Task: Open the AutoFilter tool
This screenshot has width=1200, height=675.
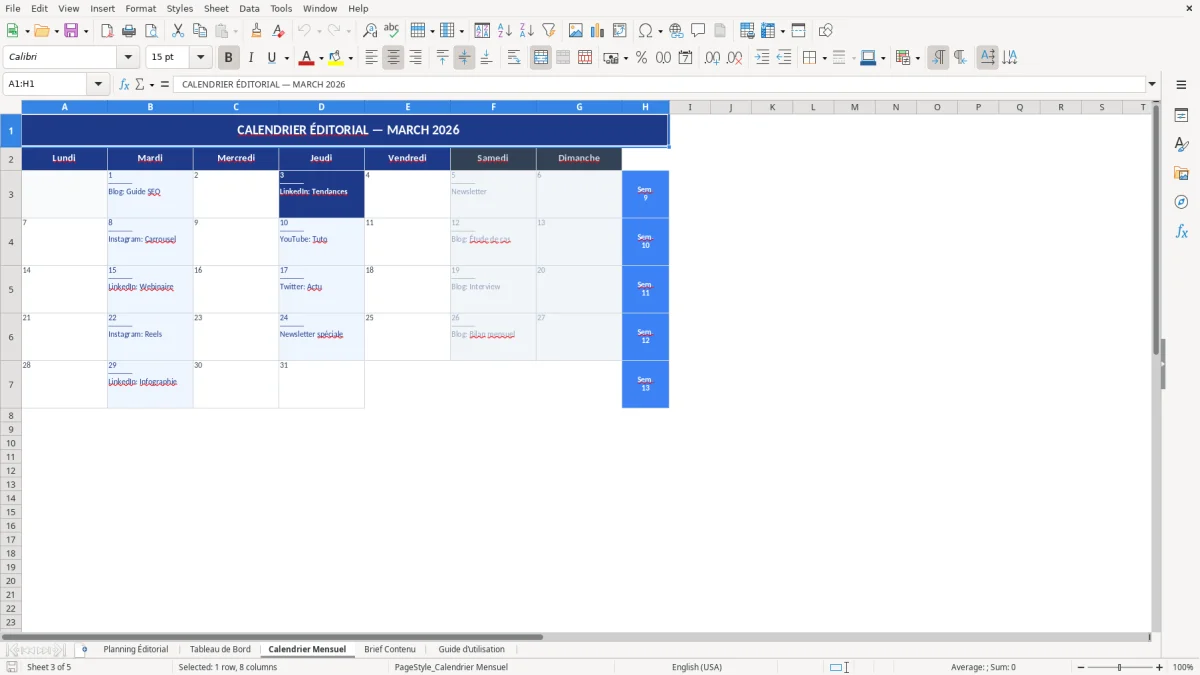Action: pyautogui.click(x=548, y=30)
